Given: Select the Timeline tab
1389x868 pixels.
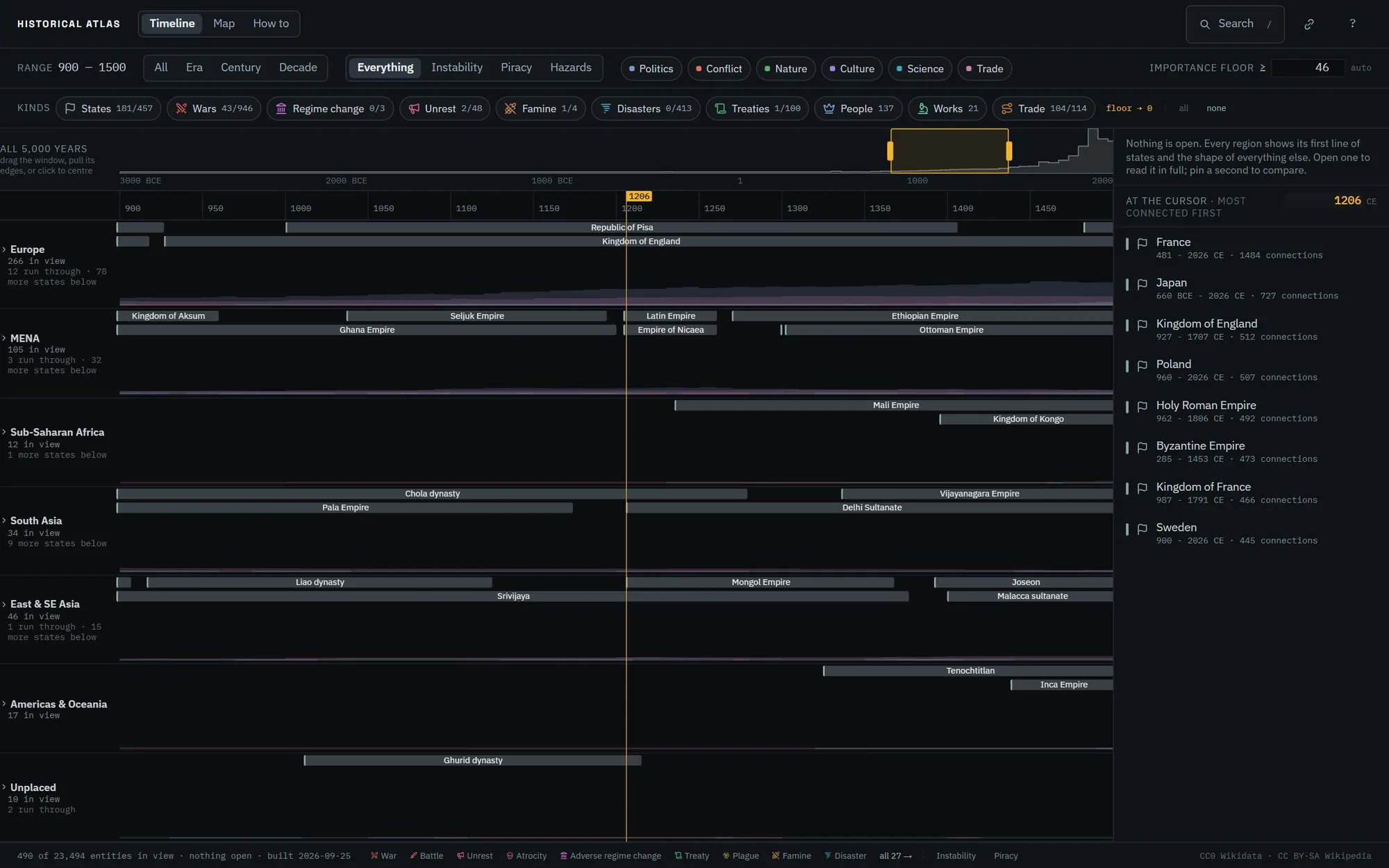Looking at the screenshot, I should (x=172, y=24).
